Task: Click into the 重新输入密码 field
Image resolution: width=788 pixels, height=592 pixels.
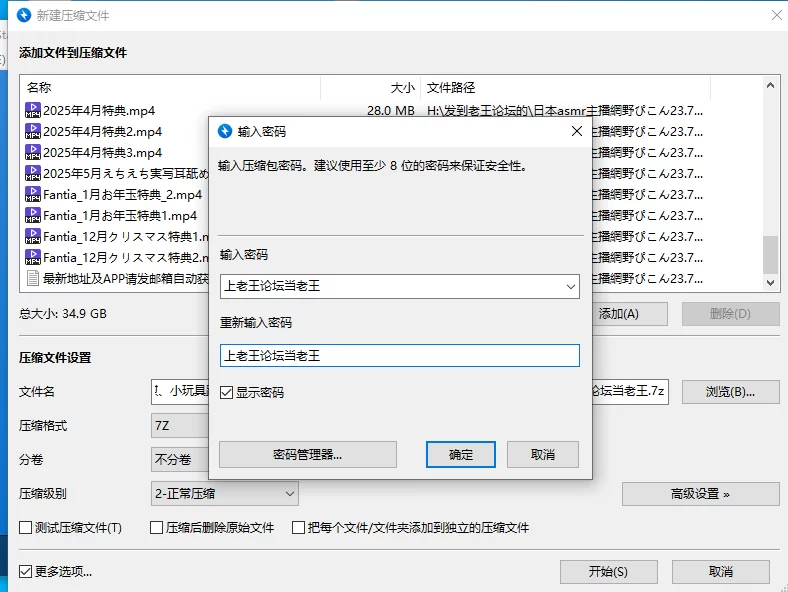Action: click(x=399, y=355)
